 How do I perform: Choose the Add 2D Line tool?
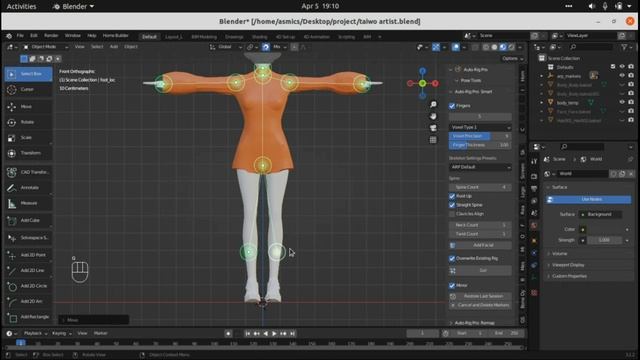coord(28,270)
